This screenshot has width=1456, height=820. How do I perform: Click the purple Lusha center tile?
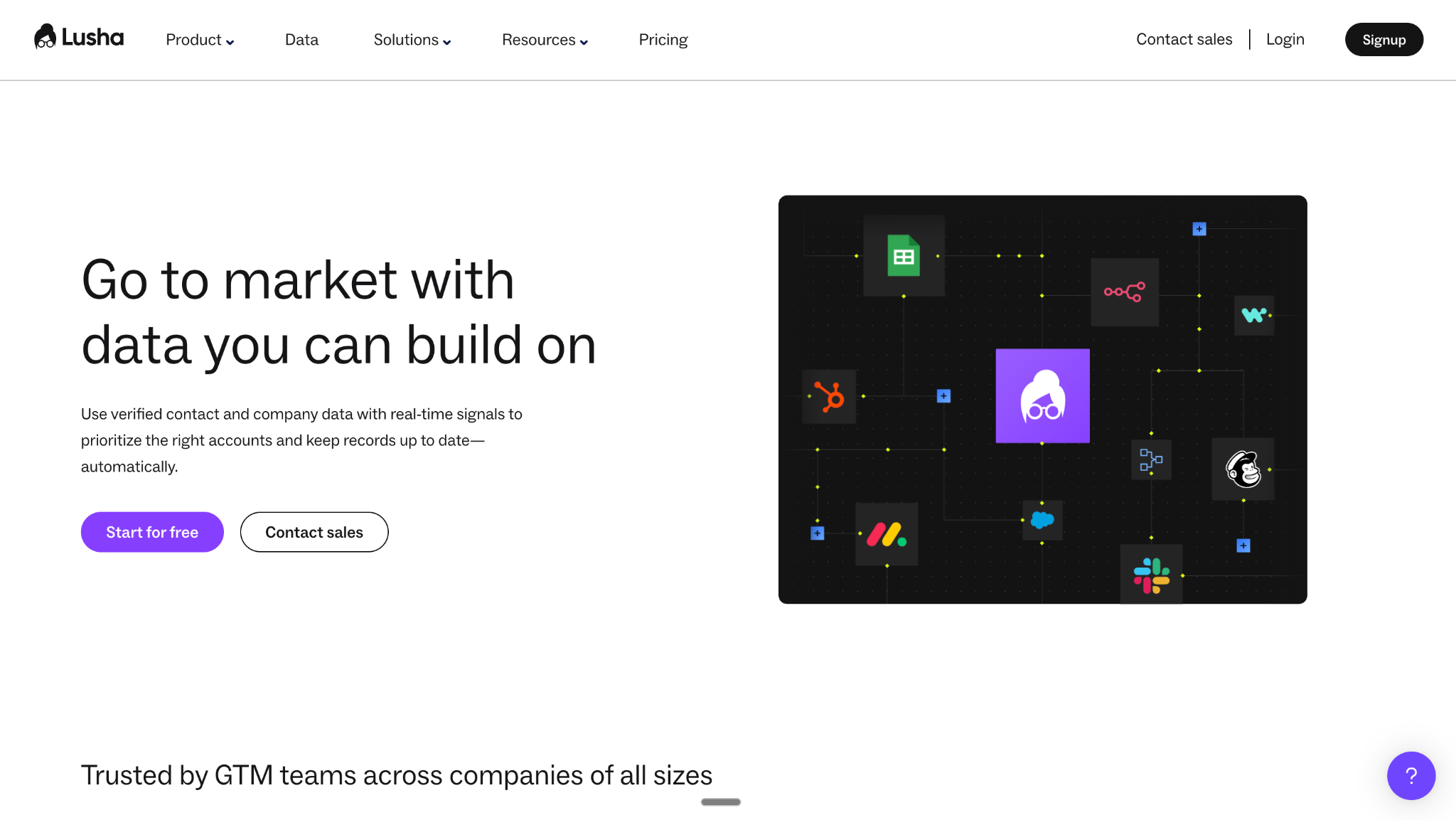(1042, 396)
